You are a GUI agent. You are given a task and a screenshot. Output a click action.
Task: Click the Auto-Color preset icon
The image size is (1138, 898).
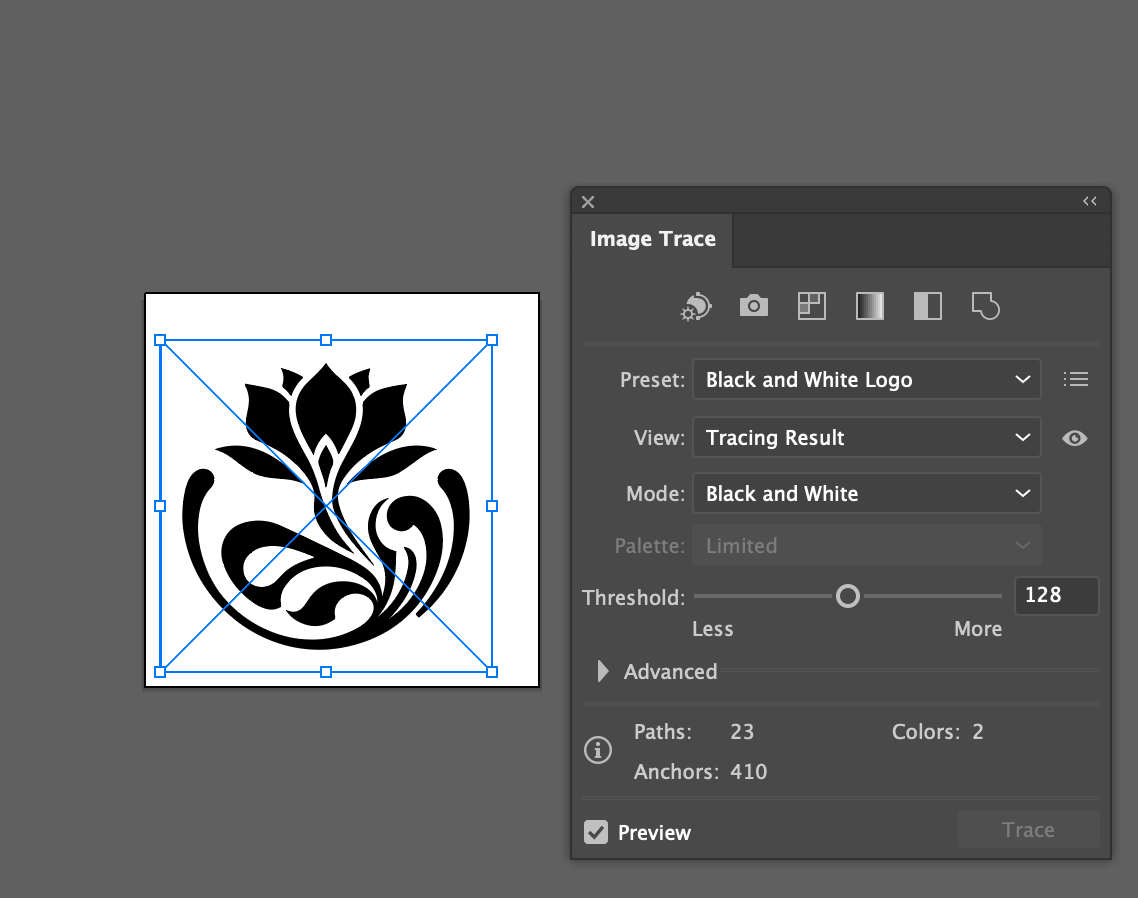(x=696, y=306)
